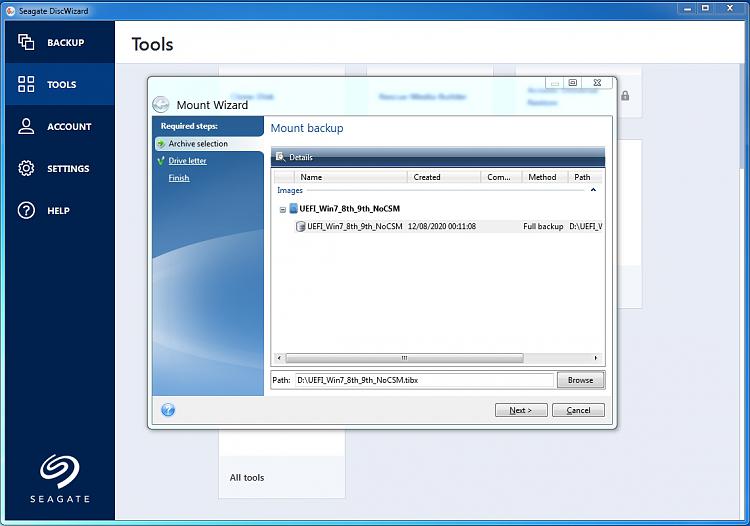Go to the Archive selection step

[x=198, y=143]
